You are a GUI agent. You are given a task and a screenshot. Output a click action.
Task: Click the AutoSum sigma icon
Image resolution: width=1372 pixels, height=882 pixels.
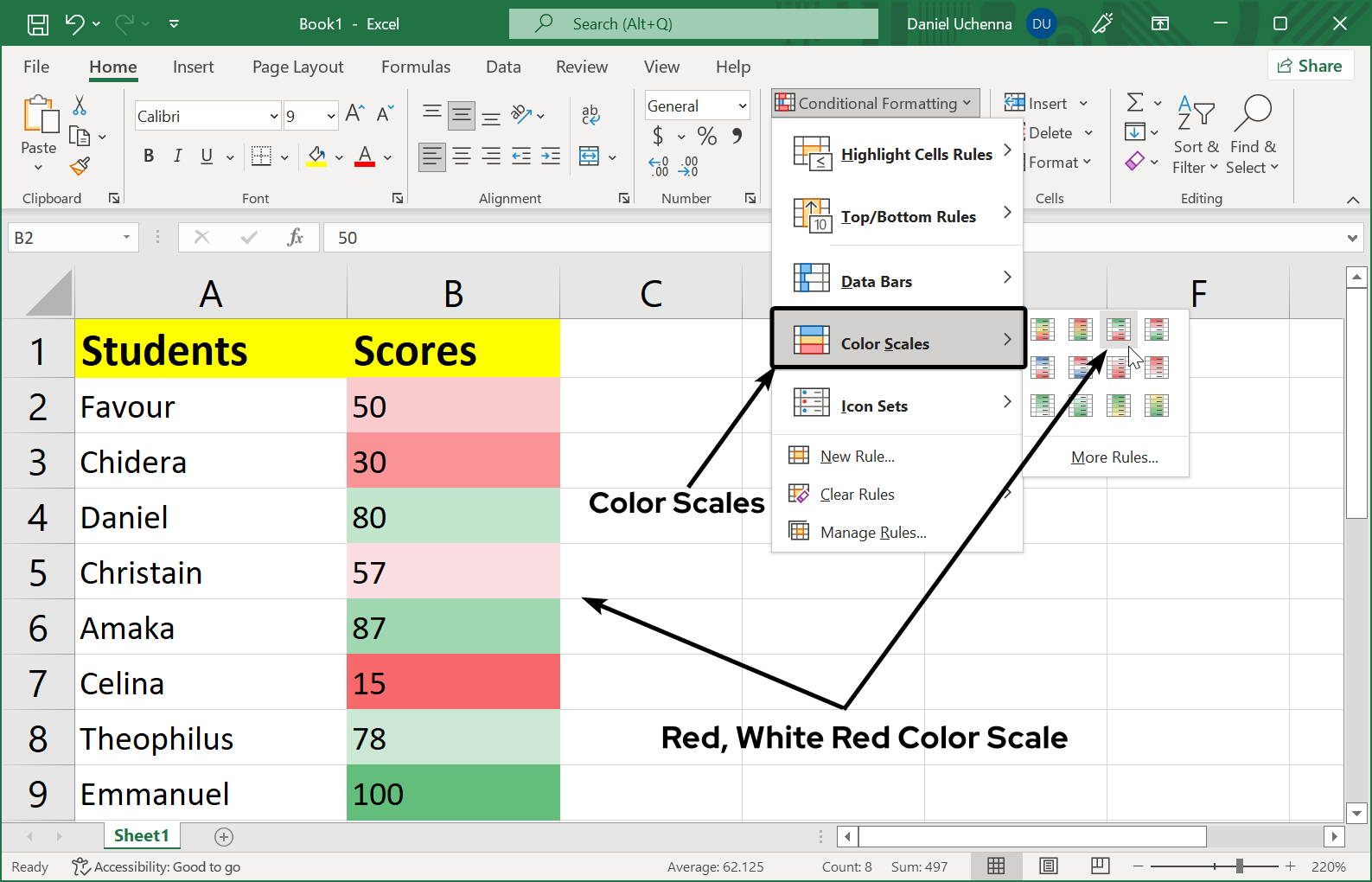point(1135,103)
